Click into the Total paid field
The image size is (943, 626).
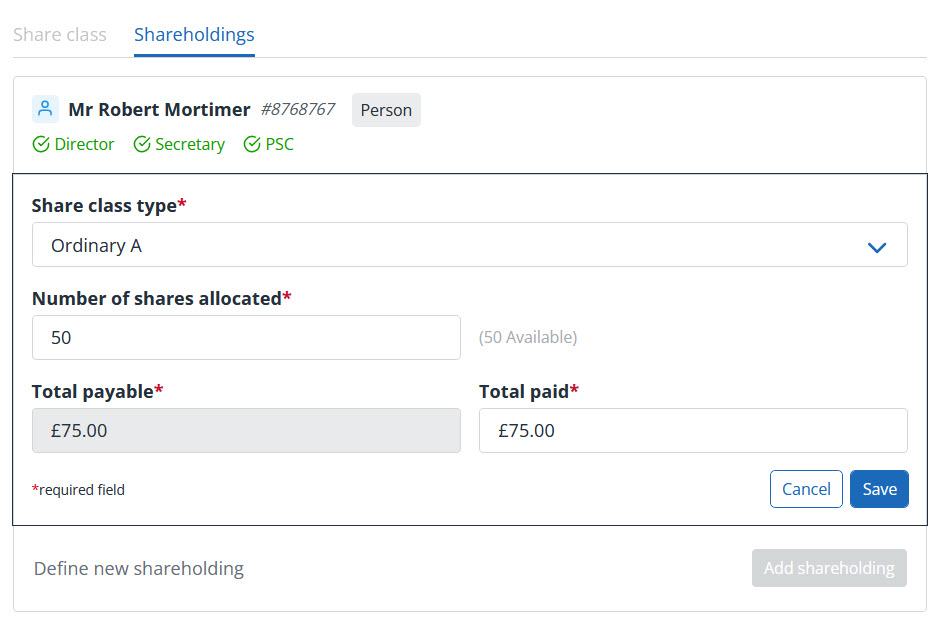click(x=693, y=431)
